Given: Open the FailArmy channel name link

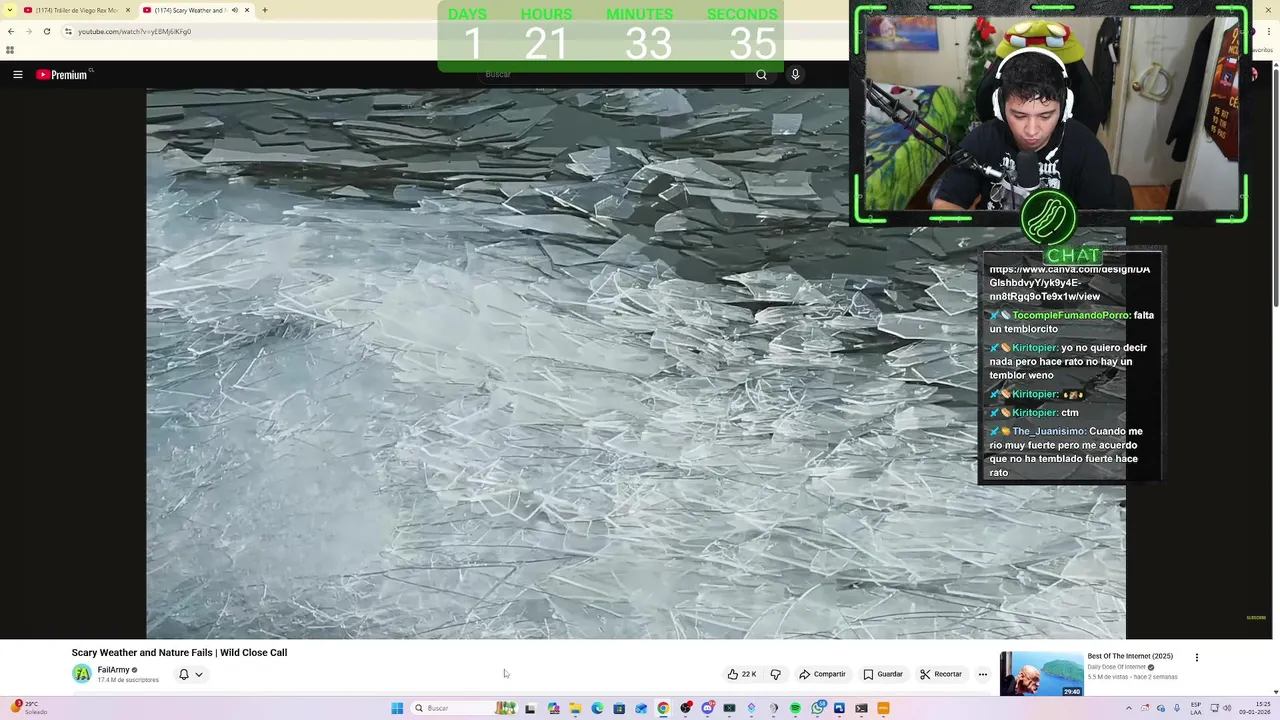Looking at the screenshot, I should pos(113,670).
